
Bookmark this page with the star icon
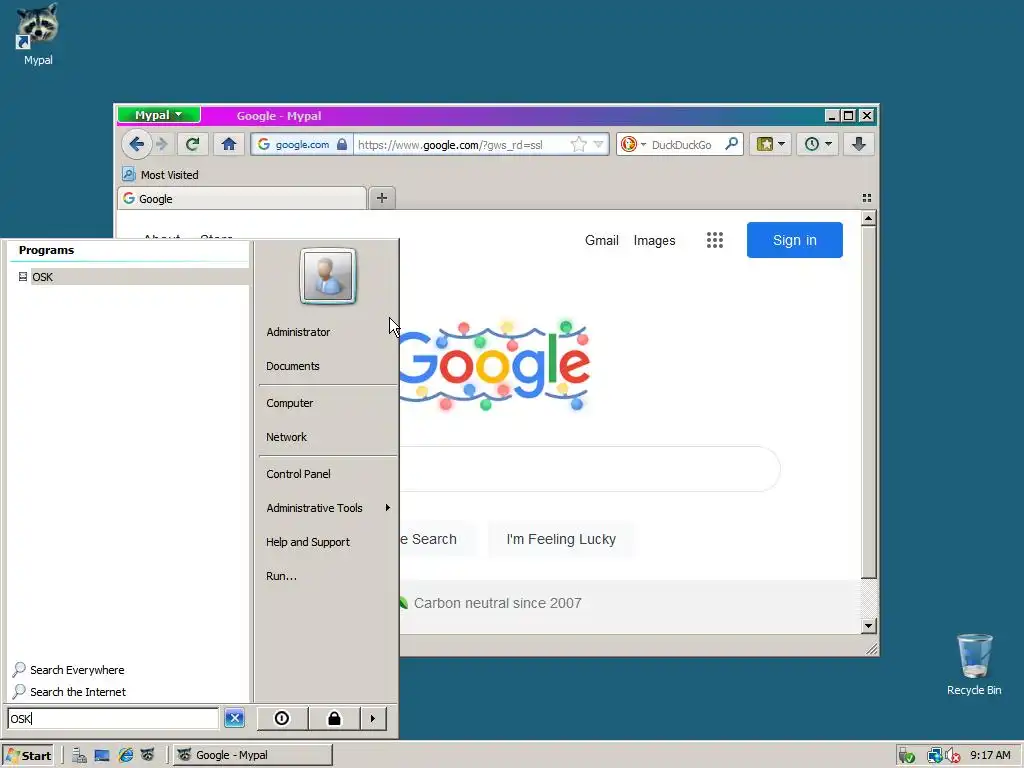(578, 144)
